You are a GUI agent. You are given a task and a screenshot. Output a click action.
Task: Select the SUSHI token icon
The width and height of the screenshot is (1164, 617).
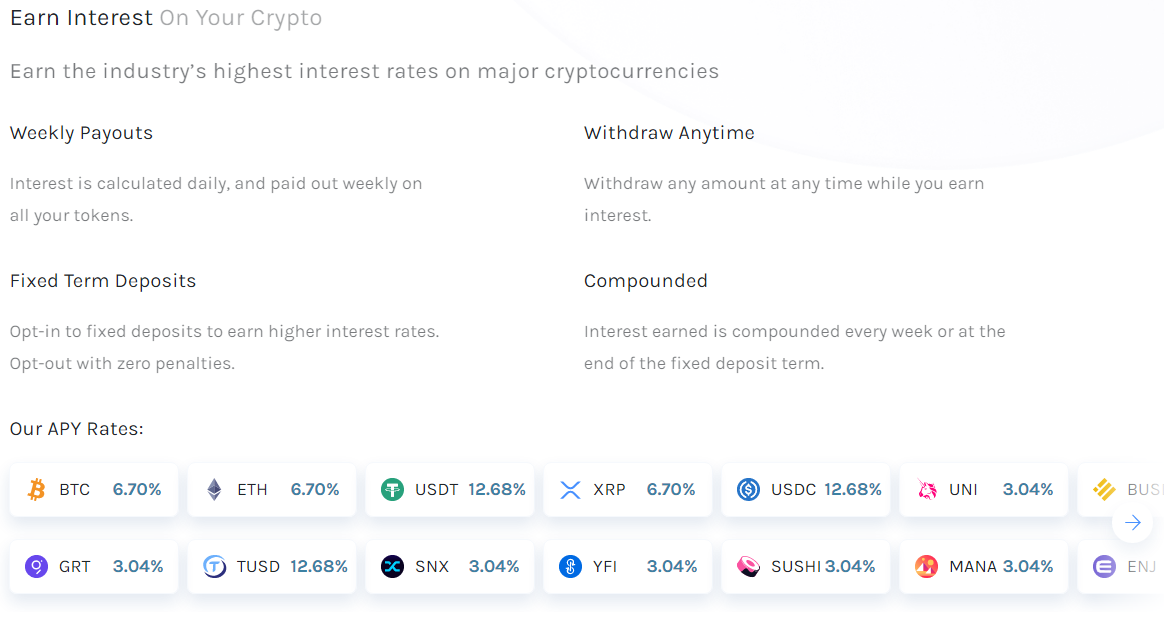[x=743, y=566]
